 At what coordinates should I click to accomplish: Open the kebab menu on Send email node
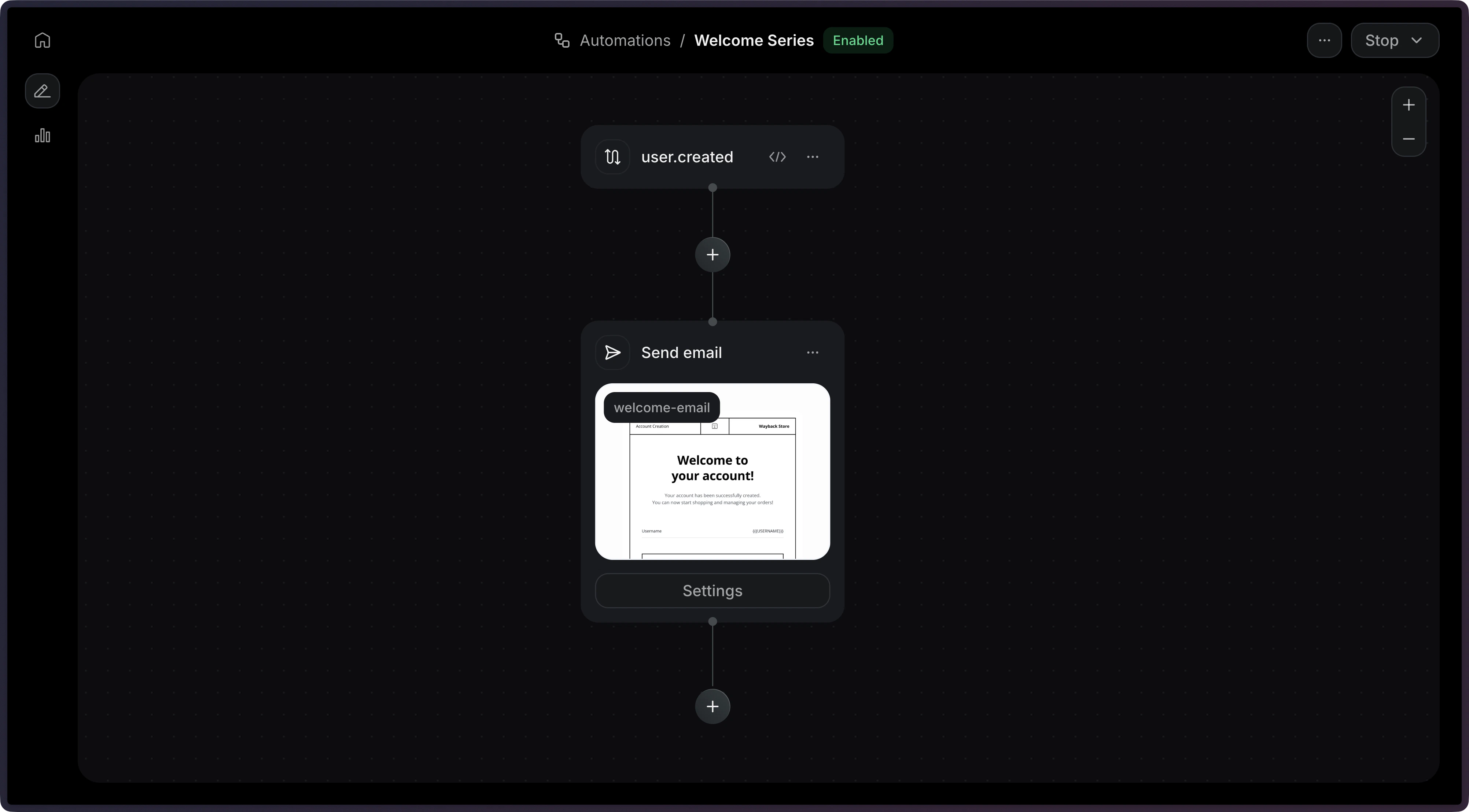813,353
